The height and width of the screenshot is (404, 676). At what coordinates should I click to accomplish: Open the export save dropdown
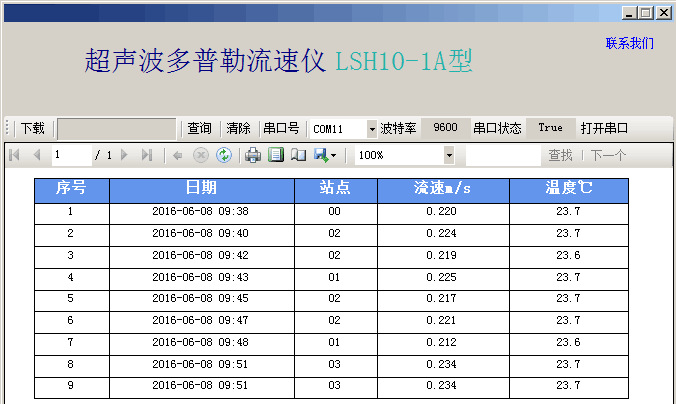click(x=325, y=155)
